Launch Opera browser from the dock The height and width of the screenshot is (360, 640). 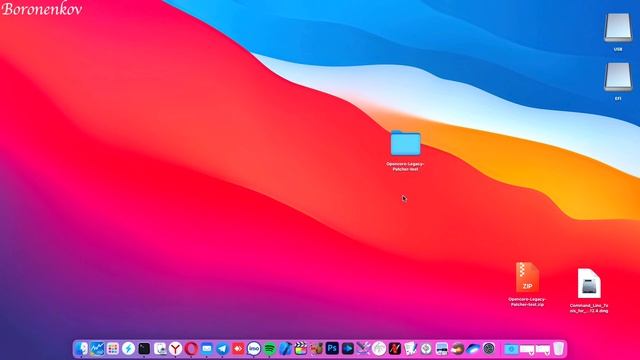point(191,349)
